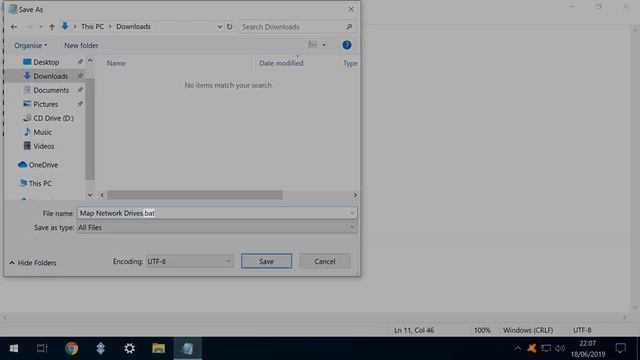The width and height of the screenshot is (640, 360).
Task: Select OneDrive in the navigation pane
Action: pos(43,165)
